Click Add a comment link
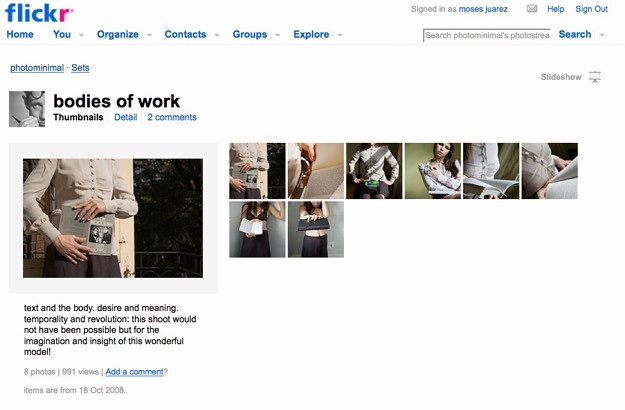Image resolution: width=625 pixels, height=410 pixels. pos(134,372)
